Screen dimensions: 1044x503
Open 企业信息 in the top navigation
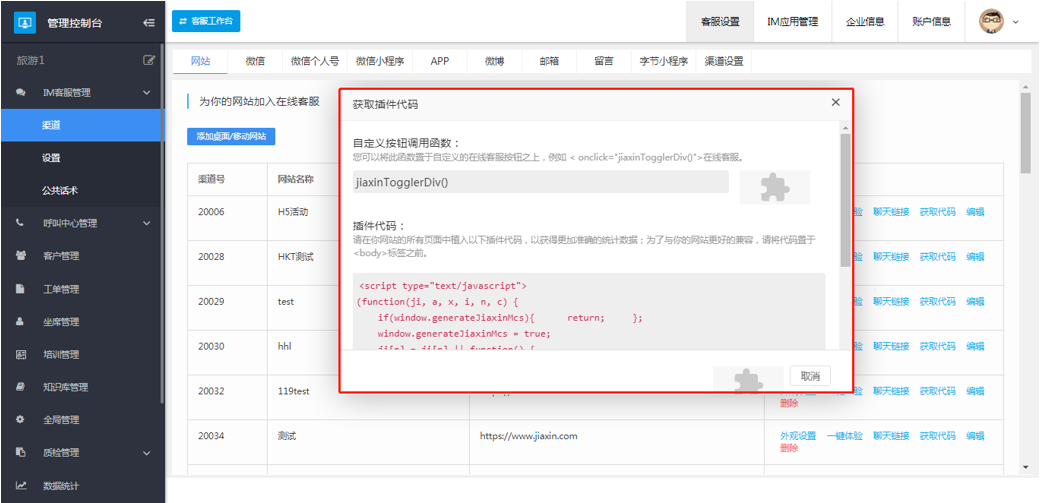coord(864,21)
